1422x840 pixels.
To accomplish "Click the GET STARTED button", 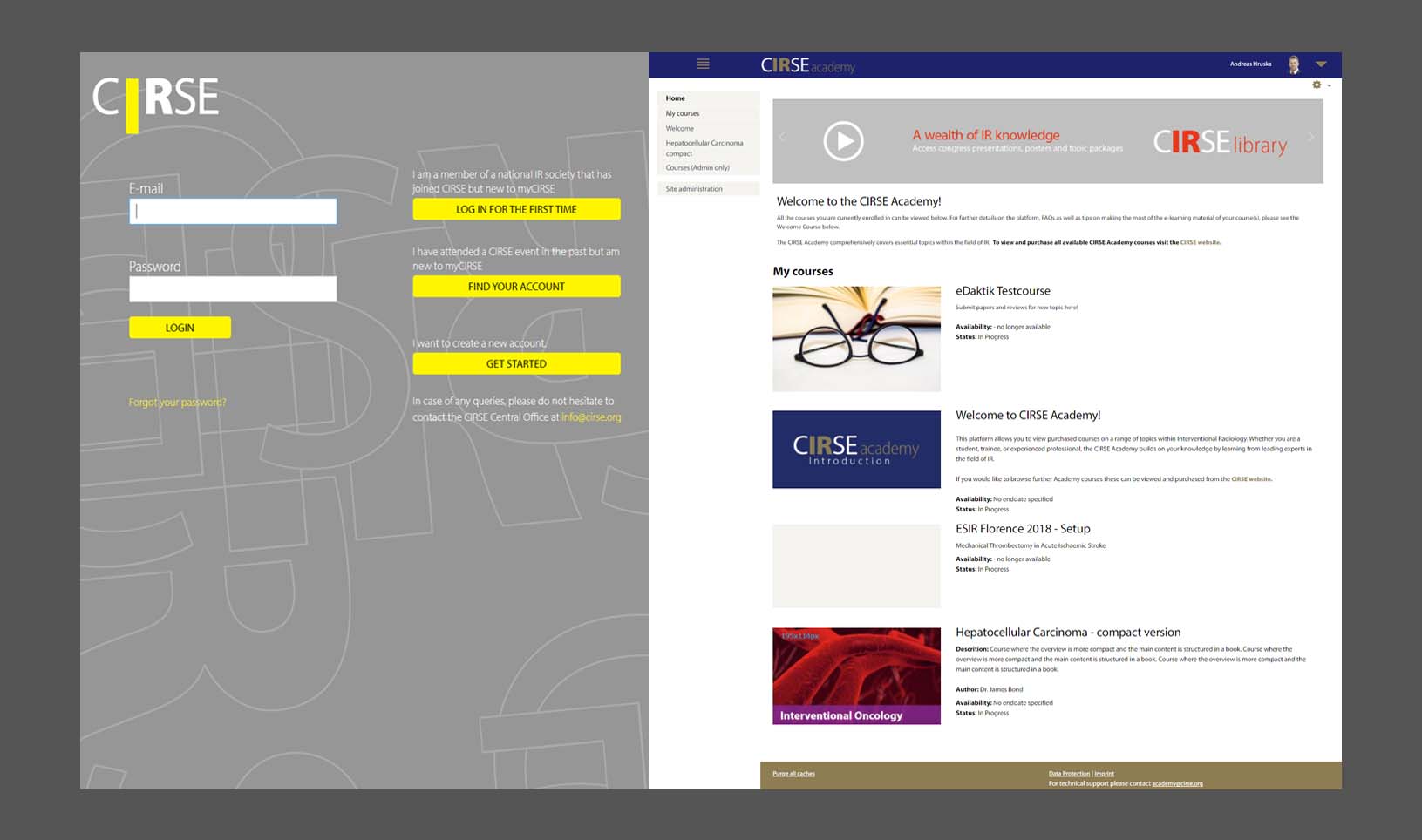I will [516, 363].
